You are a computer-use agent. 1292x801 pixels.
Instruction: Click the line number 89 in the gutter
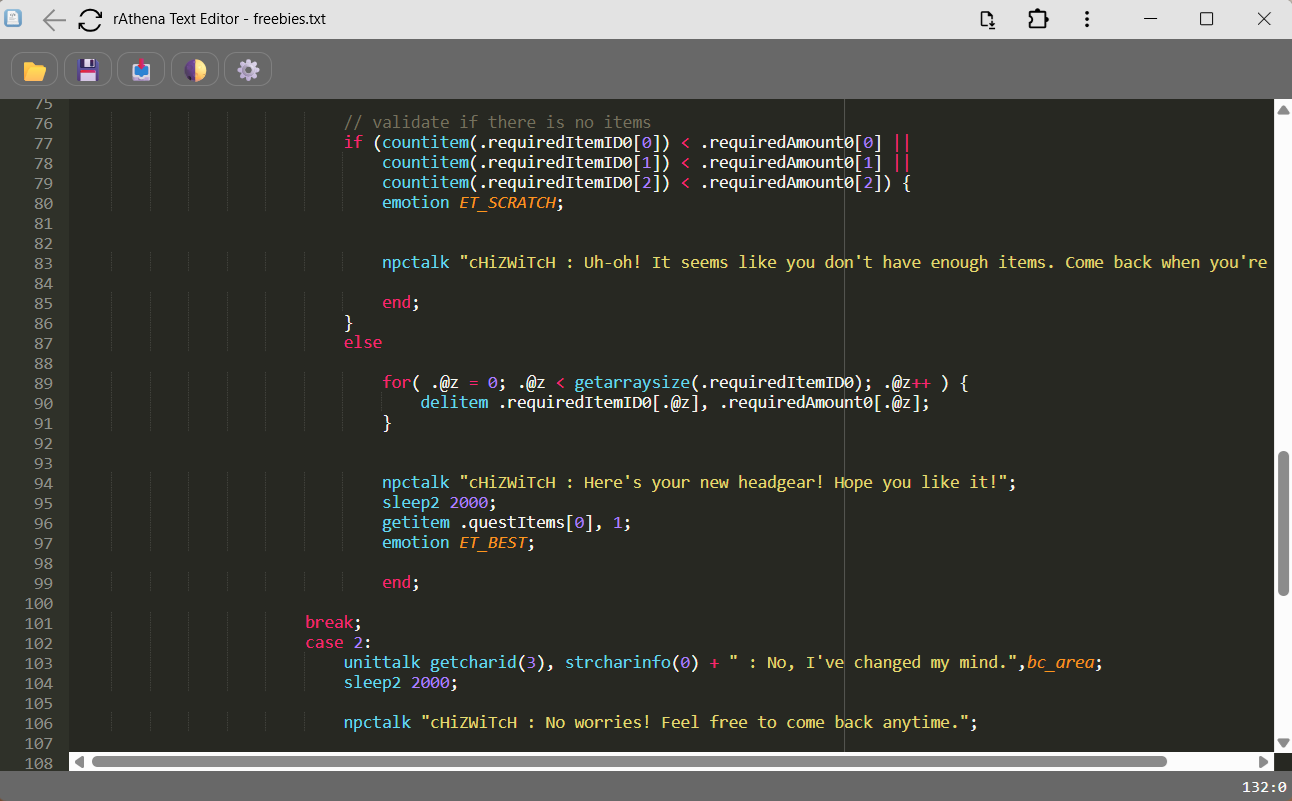pos(43,383)
